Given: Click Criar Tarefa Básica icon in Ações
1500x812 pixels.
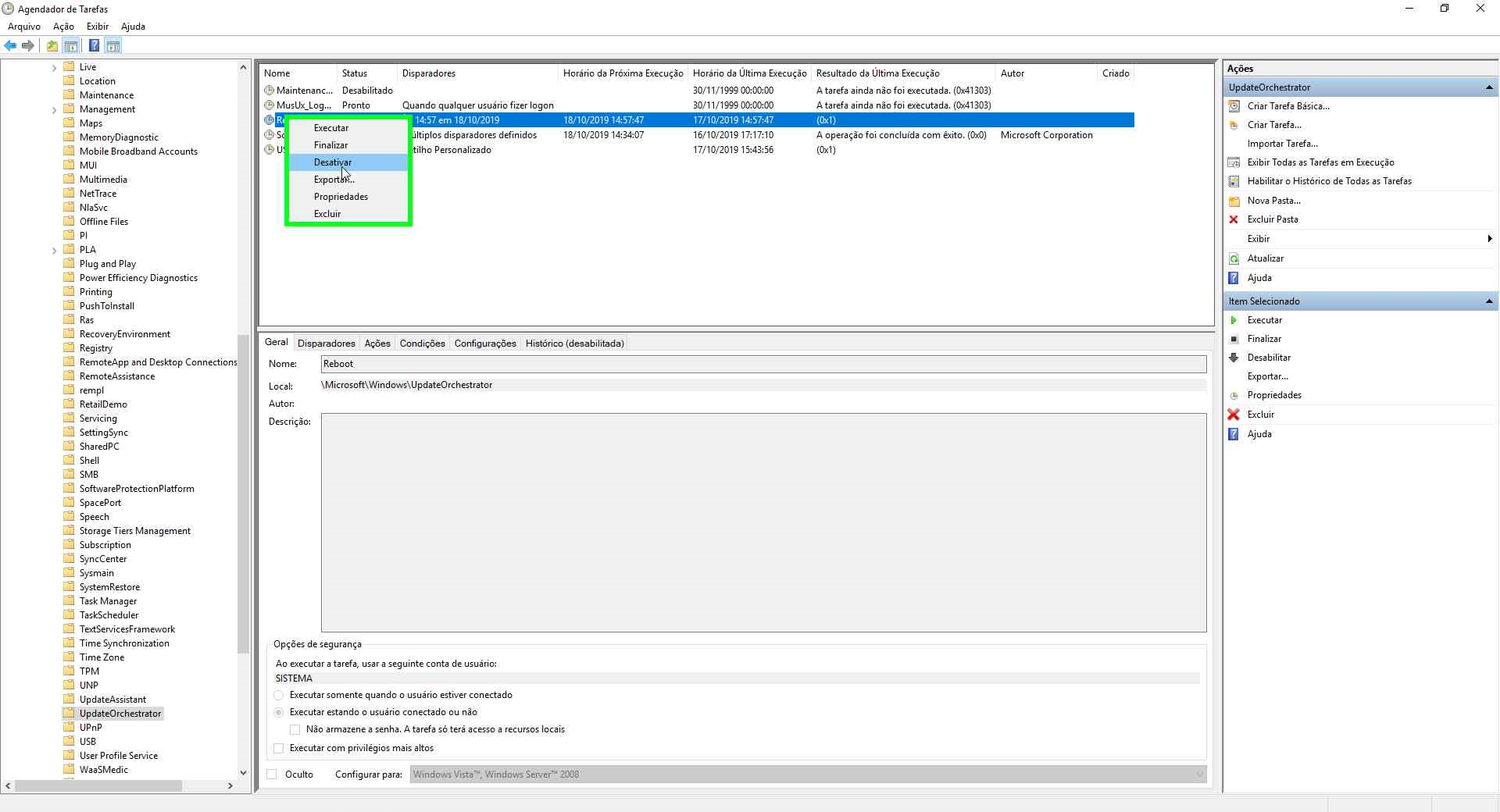Looking at the screenshot, I should coord(1234,106).
